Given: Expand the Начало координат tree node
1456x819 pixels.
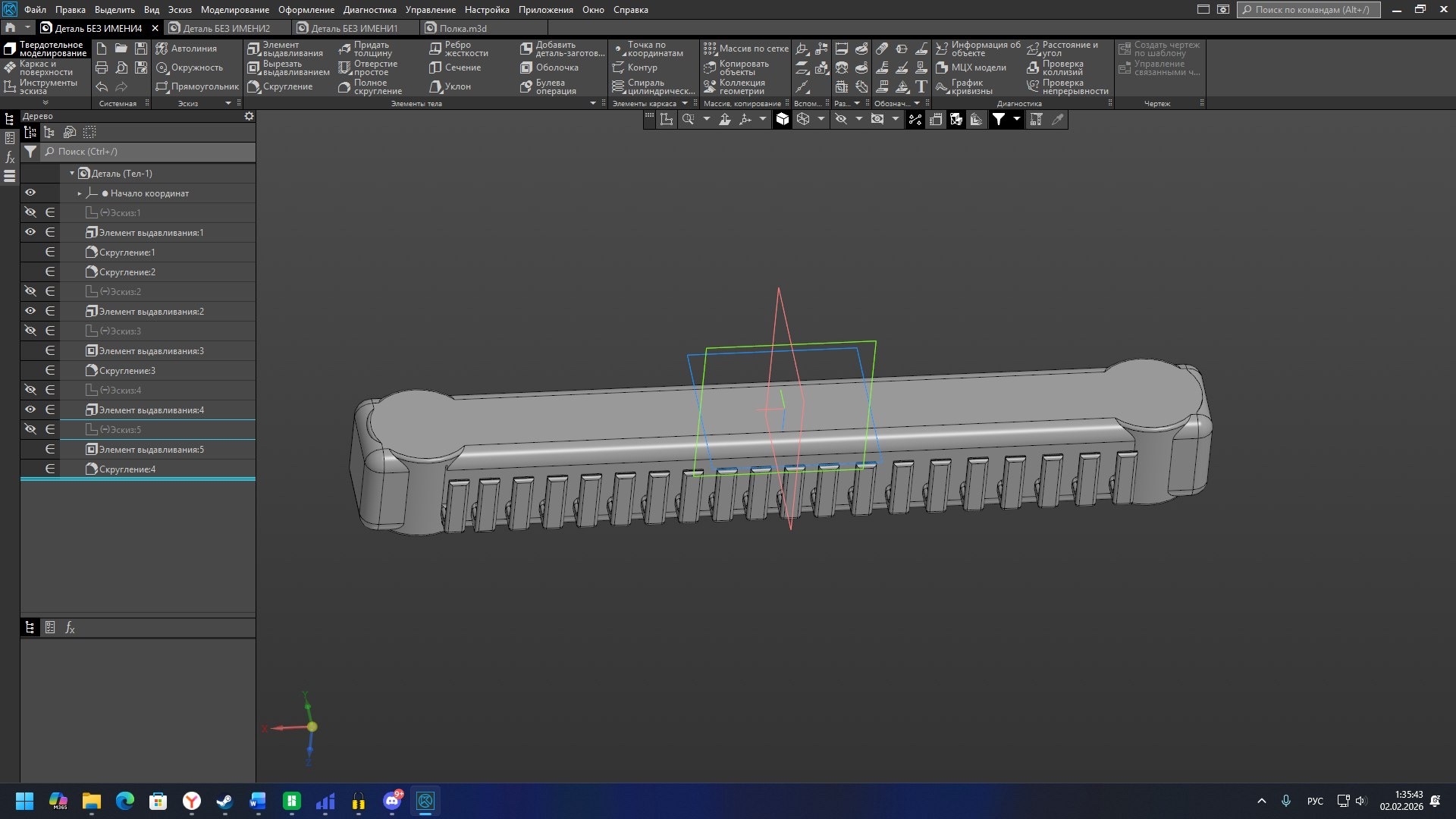Looking at the screenshot, I should 80,193.
